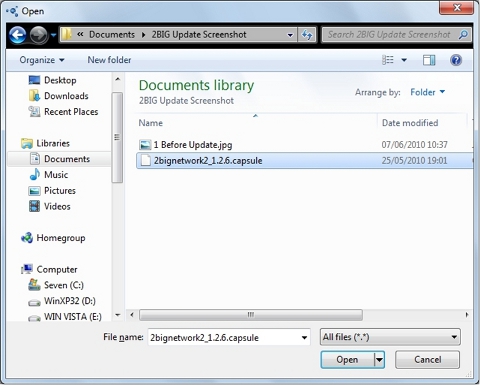This screenshot has width=480, height=385.
Task: Click the change view icon
Action: tap(388, 60)
